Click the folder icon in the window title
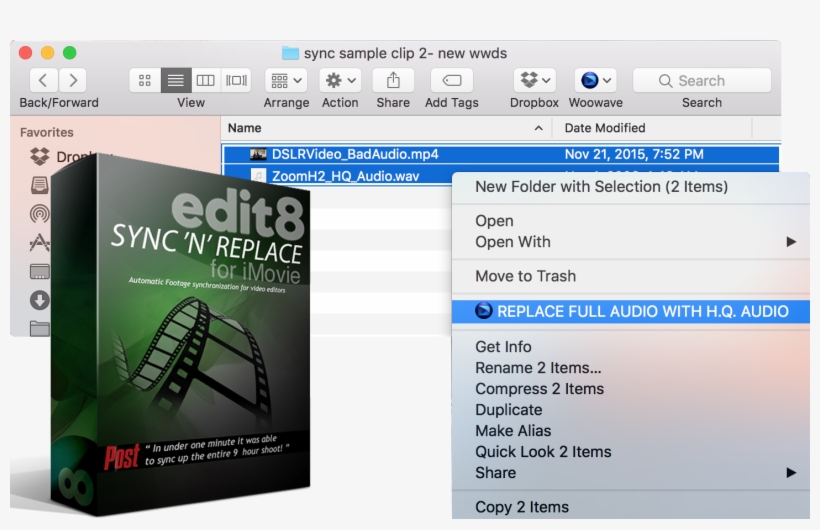This screenshot has width=820, height=530. click(x=290, y=53)
